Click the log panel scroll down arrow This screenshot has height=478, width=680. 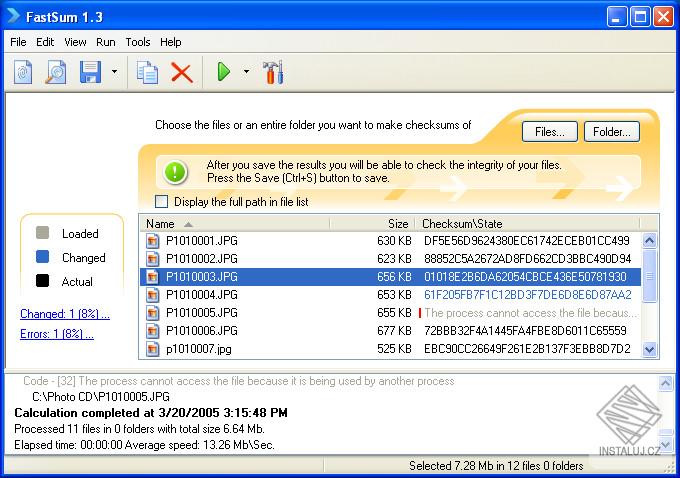pos(665,444)
